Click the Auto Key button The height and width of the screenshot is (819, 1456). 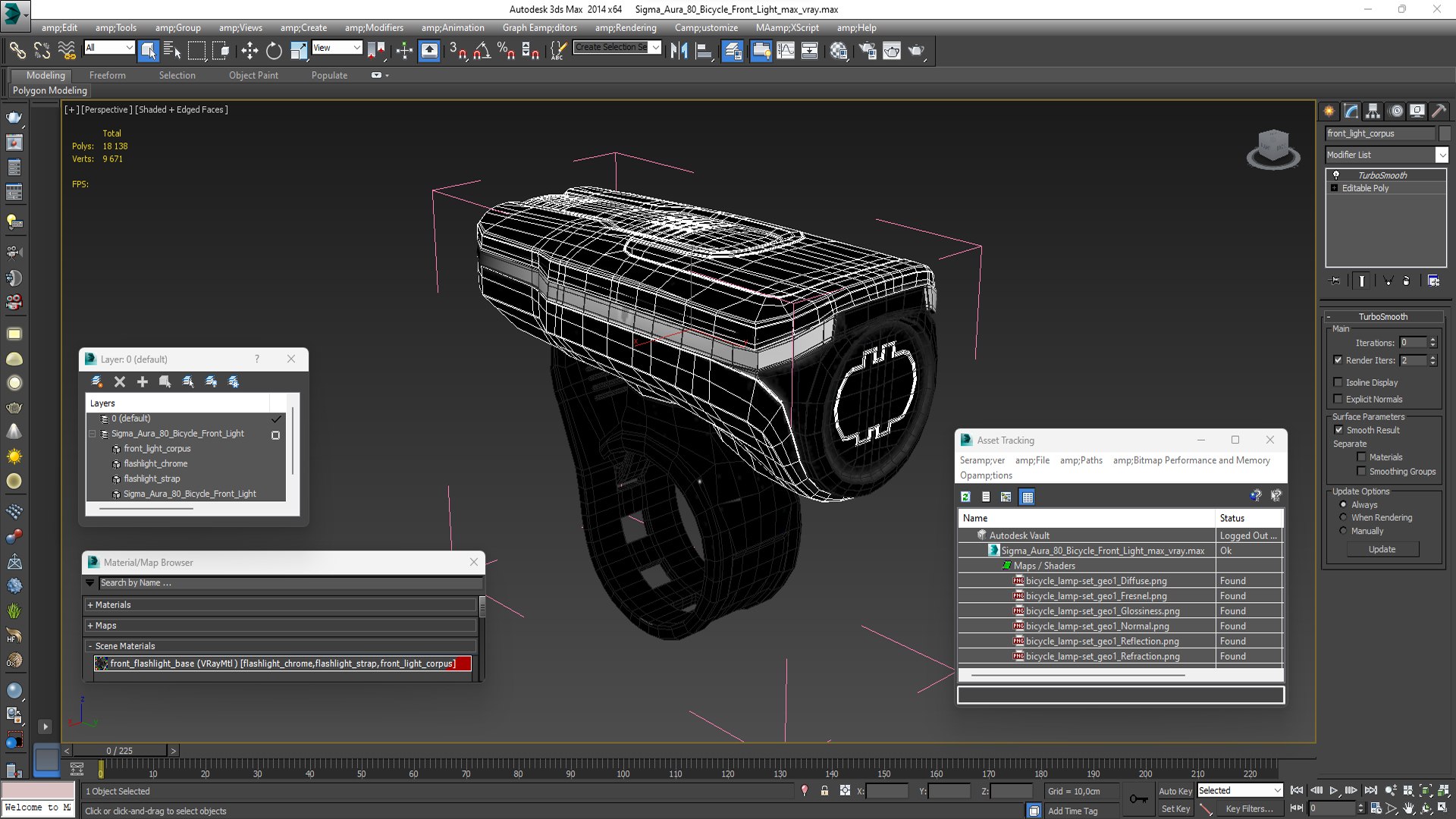click(1175, 791)
